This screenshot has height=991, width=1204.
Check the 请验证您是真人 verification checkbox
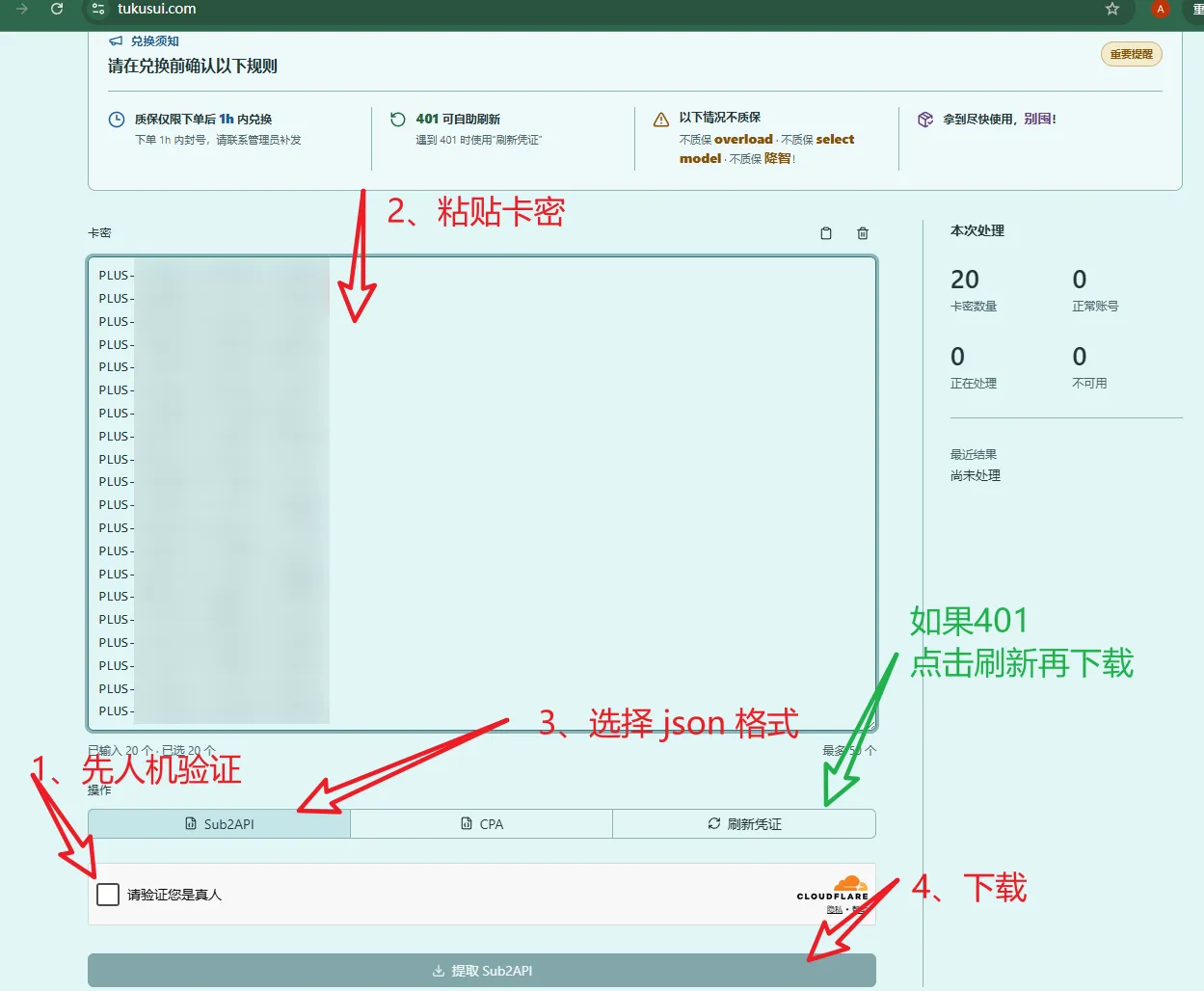108,895
